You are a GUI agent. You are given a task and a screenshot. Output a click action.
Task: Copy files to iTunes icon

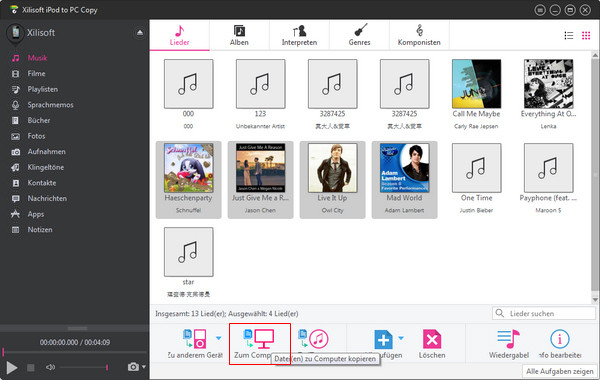click(313, 339)
